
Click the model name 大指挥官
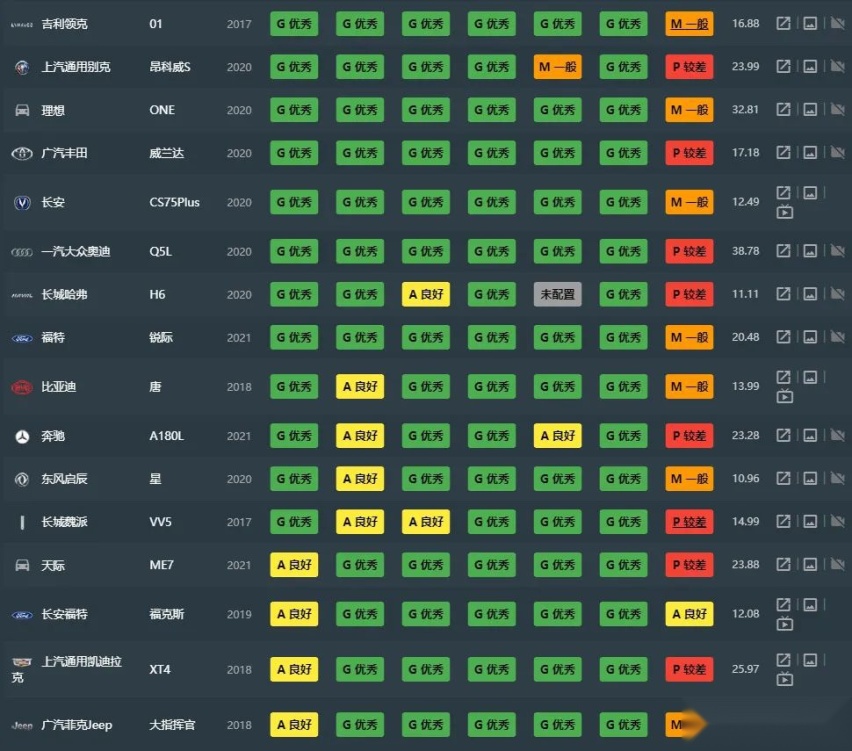172,725
